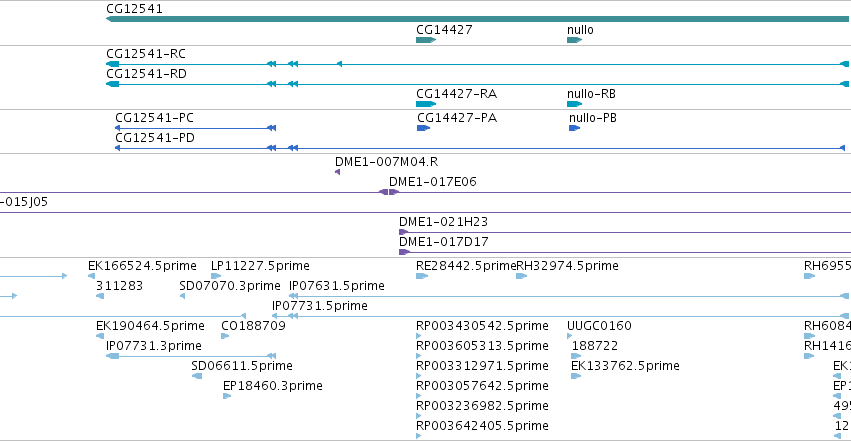Click the nullo gene arrow glyph
Screen dimensions: 851x441
[x=574, y=40]
